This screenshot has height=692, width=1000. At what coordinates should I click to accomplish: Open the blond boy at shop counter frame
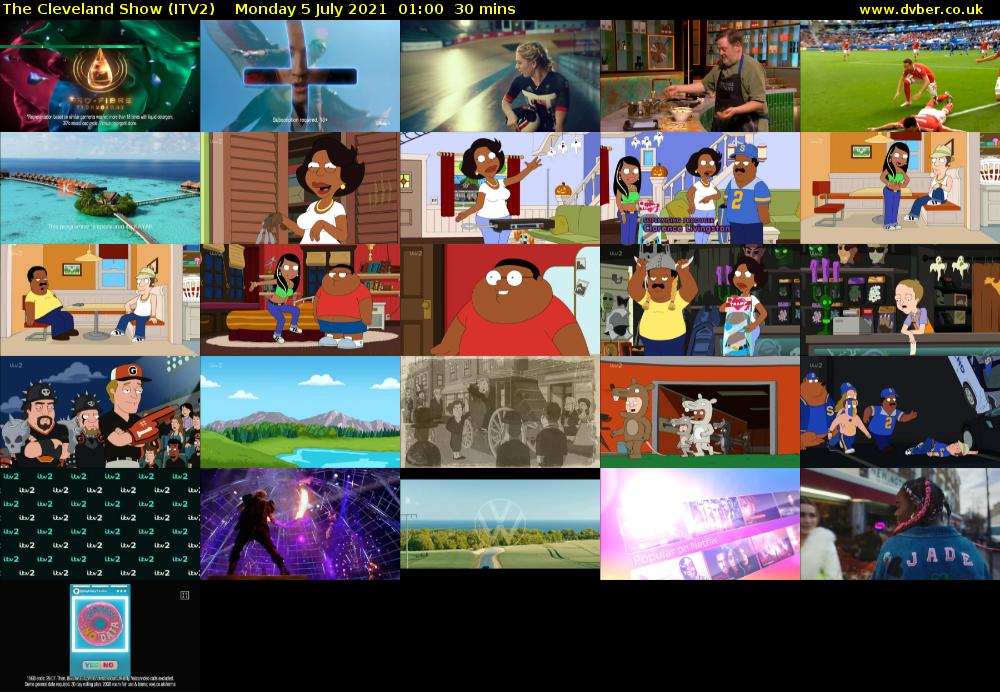[900, 300]
